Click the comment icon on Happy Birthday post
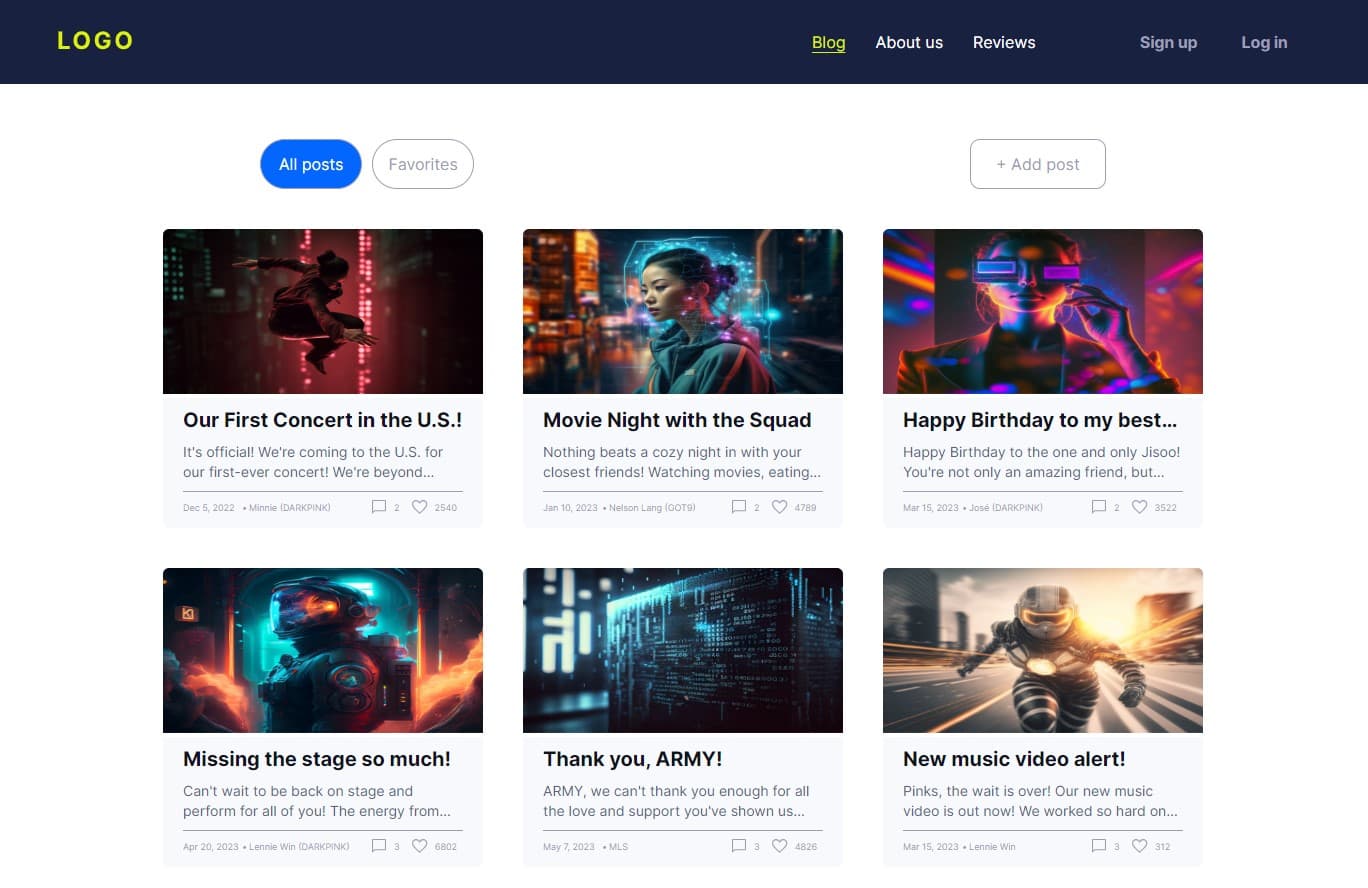This screenshot has width=1368, height=888. [x=1099, y=507]
